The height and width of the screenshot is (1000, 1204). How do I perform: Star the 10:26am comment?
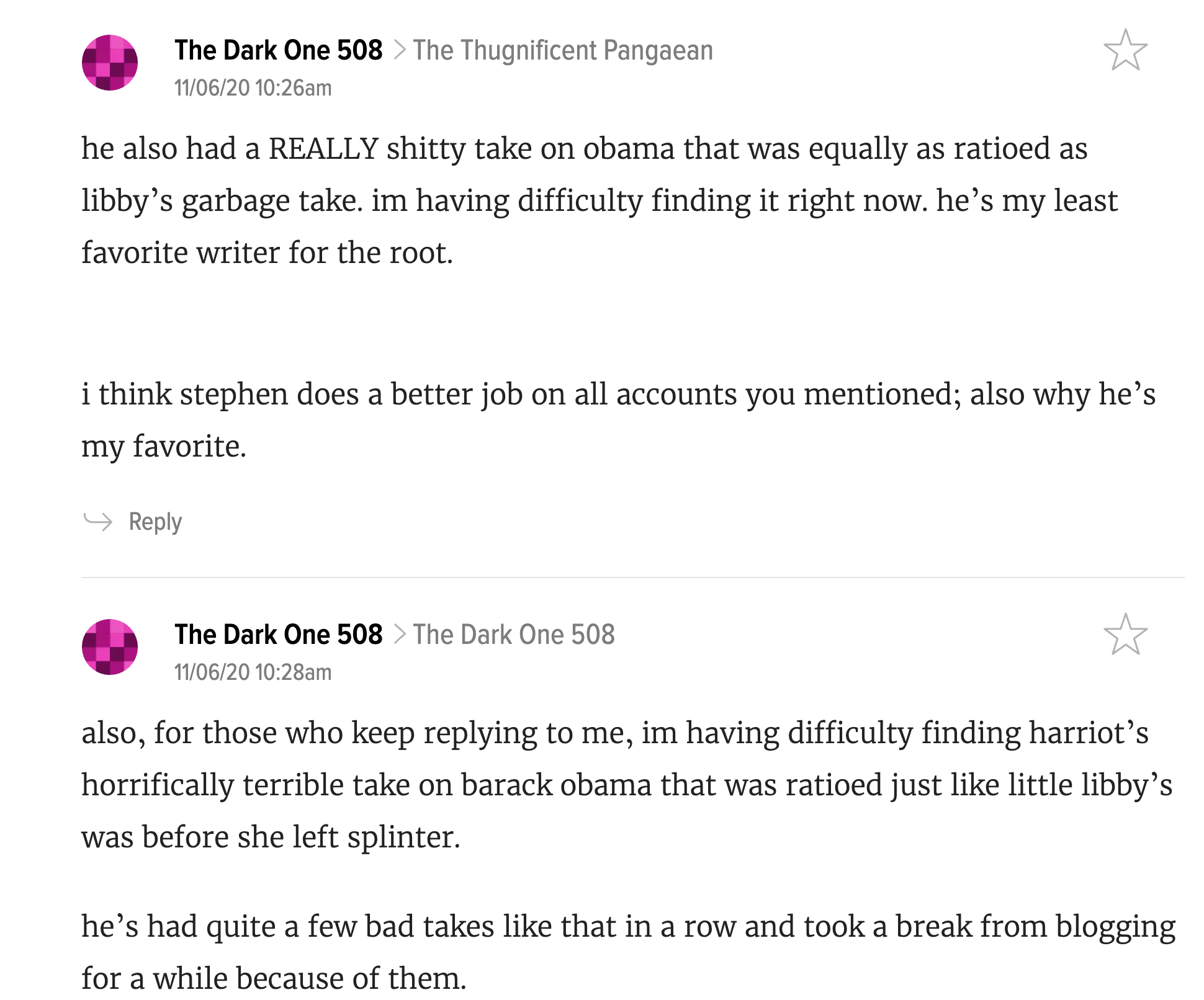[1125, 50]
